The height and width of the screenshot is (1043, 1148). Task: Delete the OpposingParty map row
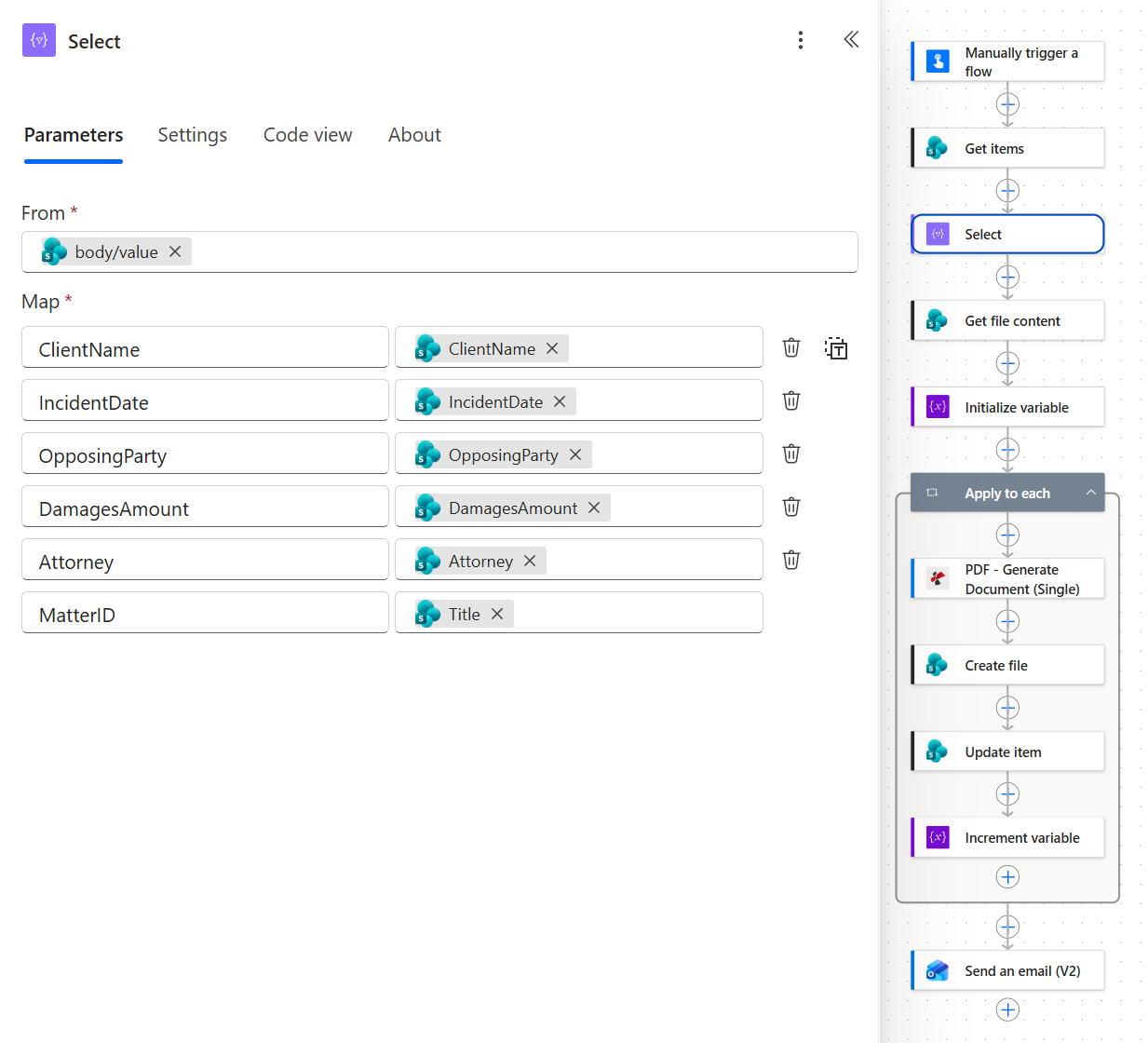[x=791, y=454]
